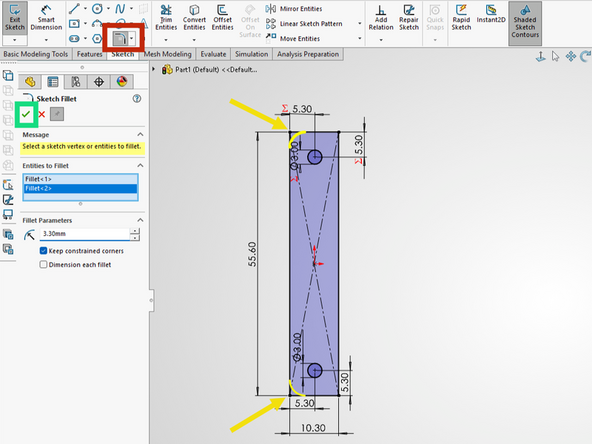
Task: Open PropertyManager tab icon
Action: click(x=52, y=82)
